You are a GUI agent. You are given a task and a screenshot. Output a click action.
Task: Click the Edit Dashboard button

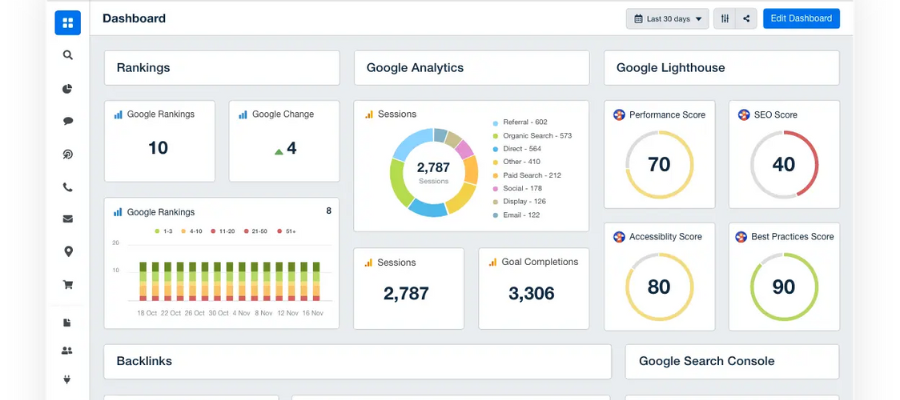(x=801, y=18)
